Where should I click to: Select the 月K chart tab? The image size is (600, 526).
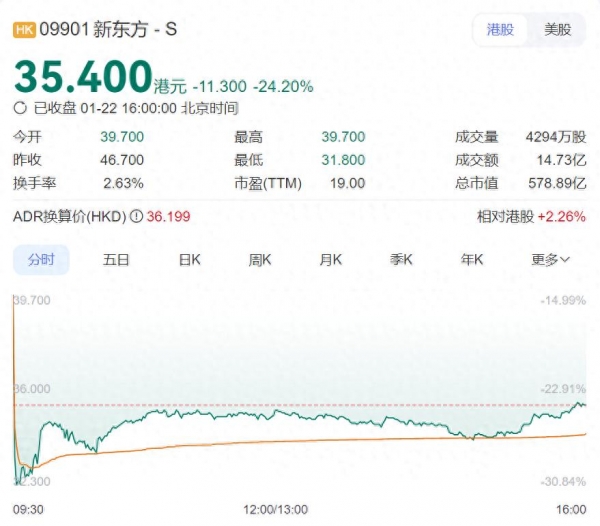(x=331, y=260)
